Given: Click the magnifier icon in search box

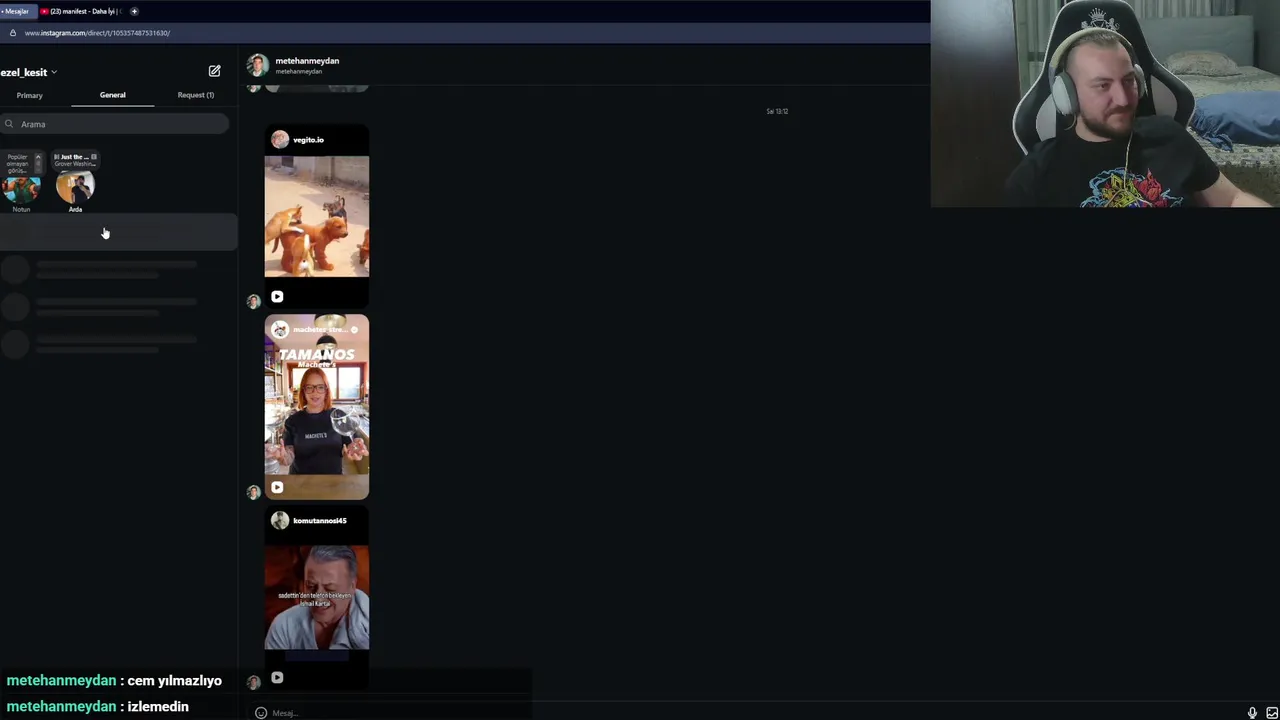Looking at the screenshot, I should coord(9,124).
